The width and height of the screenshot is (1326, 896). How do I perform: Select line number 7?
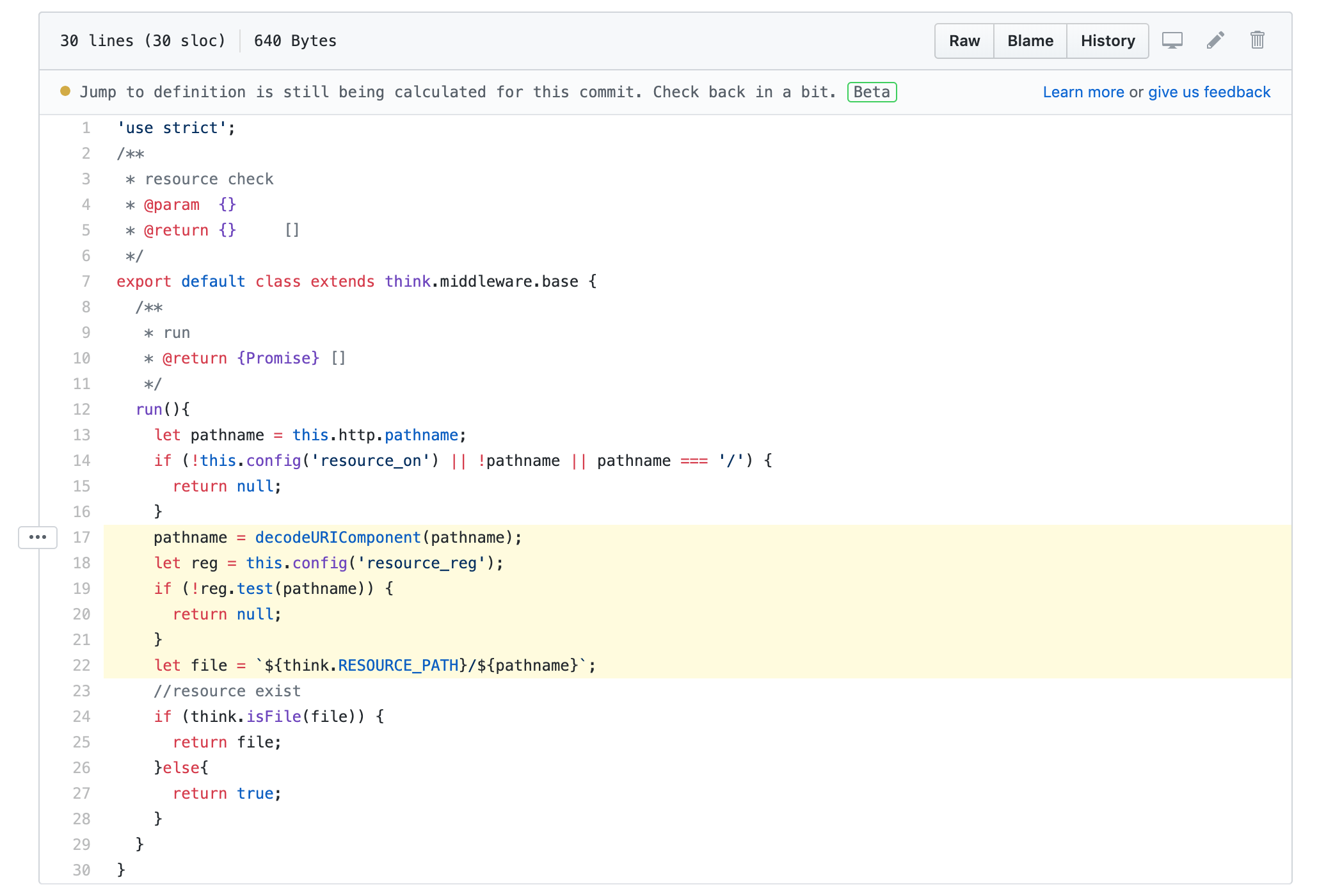[x=86, y=282]
